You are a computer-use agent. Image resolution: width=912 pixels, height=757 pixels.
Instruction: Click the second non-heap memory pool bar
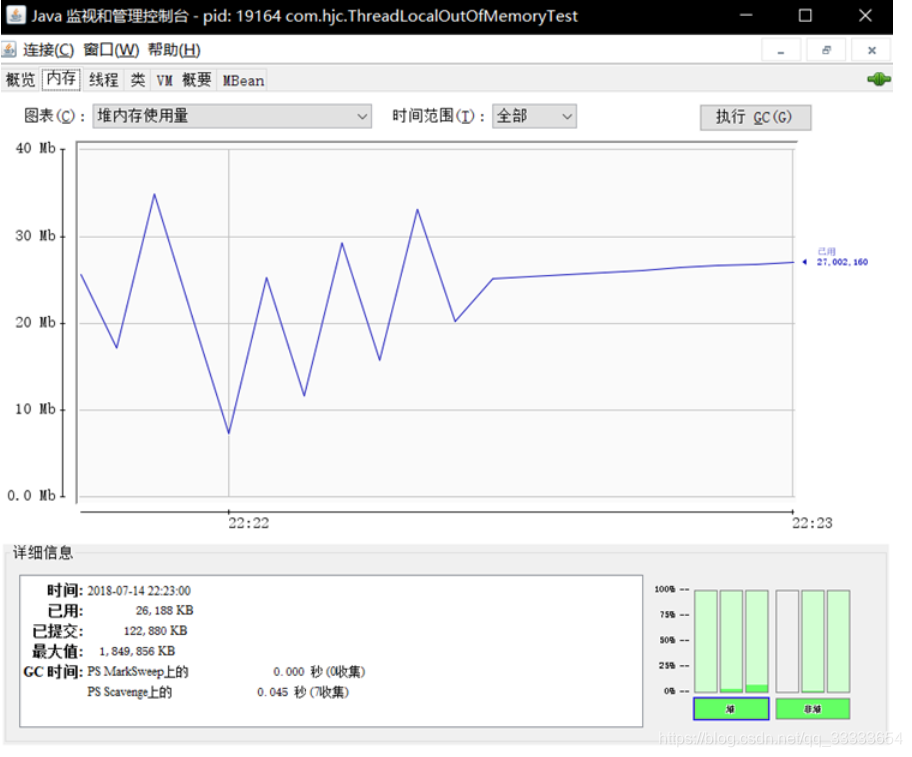coord(813,641)
